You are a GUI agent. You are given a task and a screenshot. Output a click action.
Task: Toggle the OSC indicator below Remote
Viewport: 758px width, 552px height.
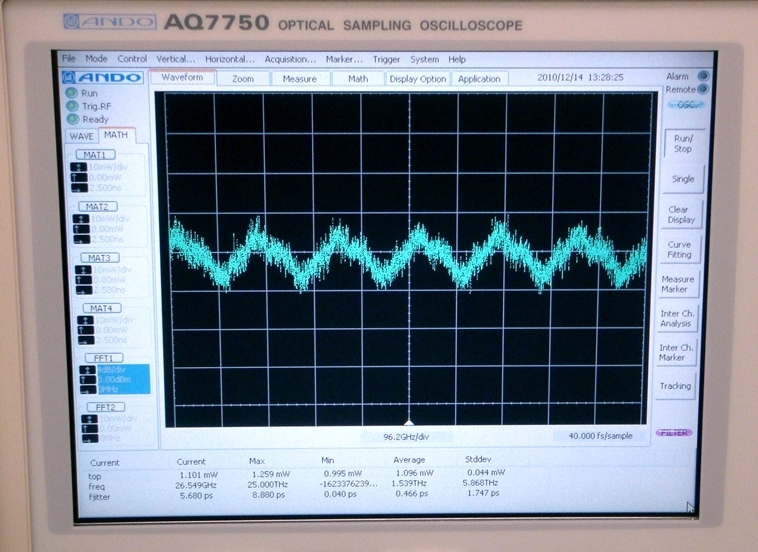point(686,104)
